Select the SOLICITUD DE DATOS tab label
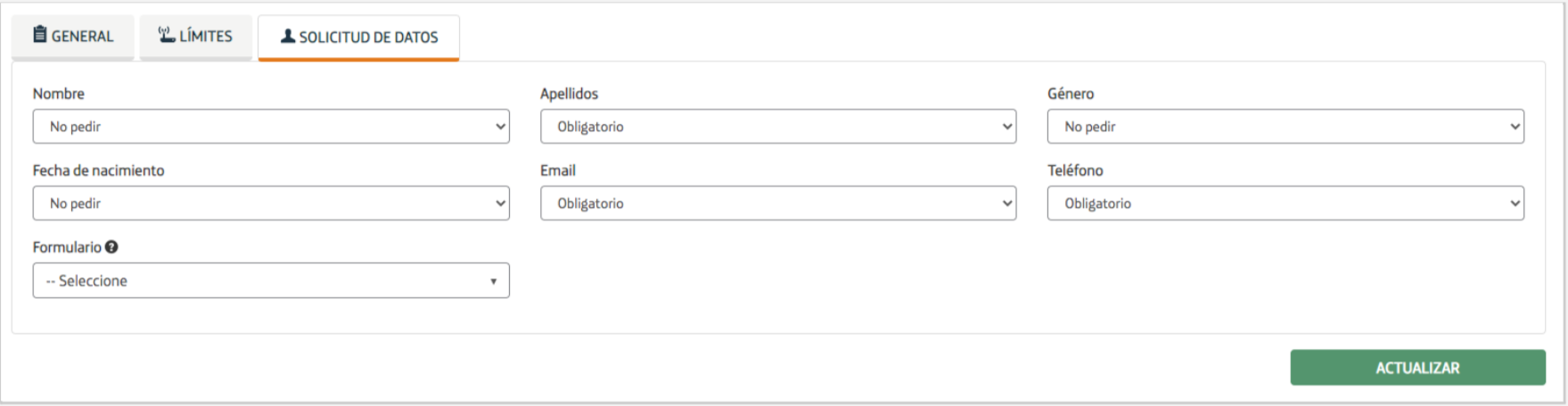1568x406 pixels. pos(368,37)
